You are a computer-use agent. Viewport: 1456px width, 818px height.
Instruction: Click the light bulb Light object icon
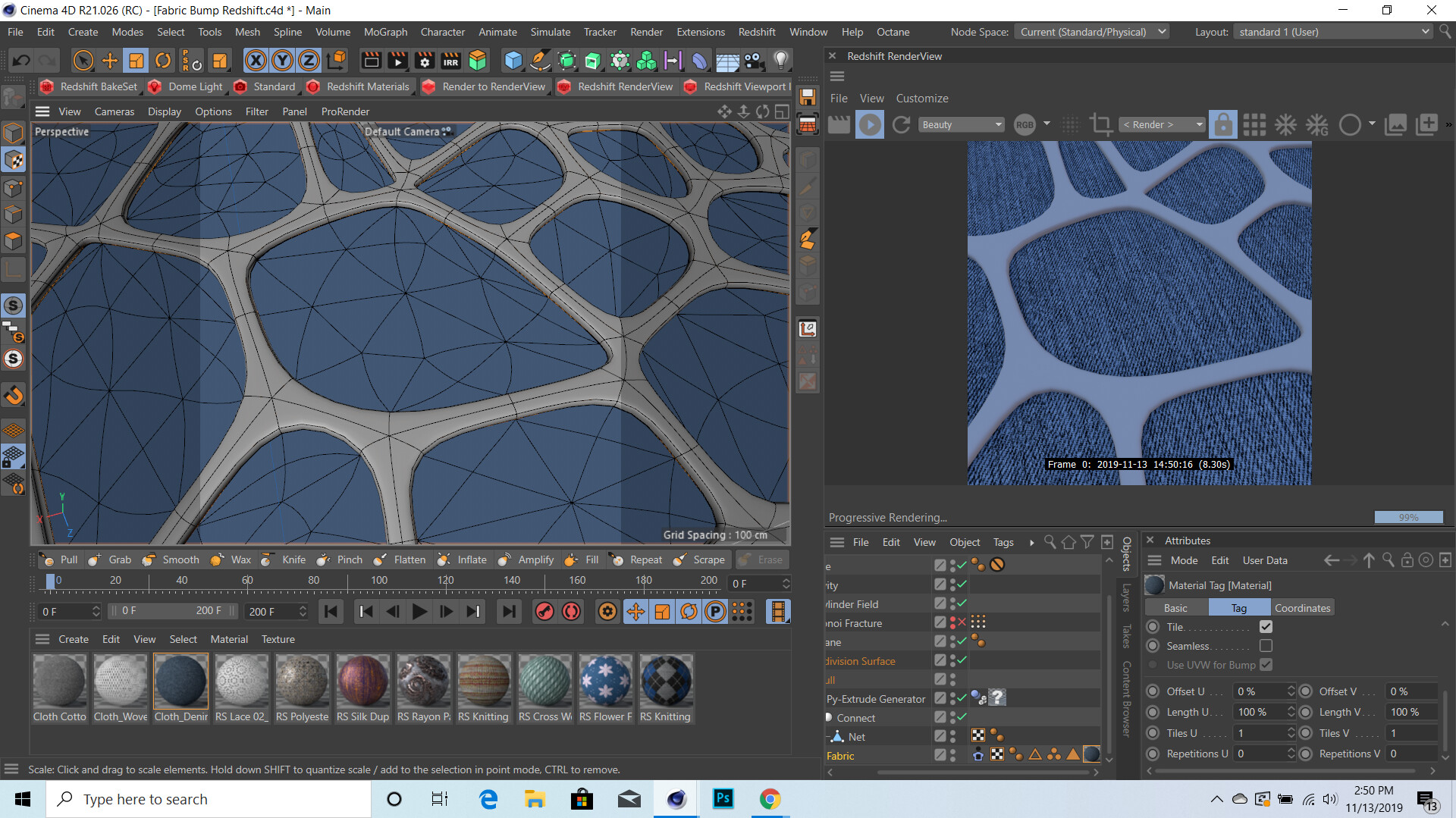click(x=780, y=61)
